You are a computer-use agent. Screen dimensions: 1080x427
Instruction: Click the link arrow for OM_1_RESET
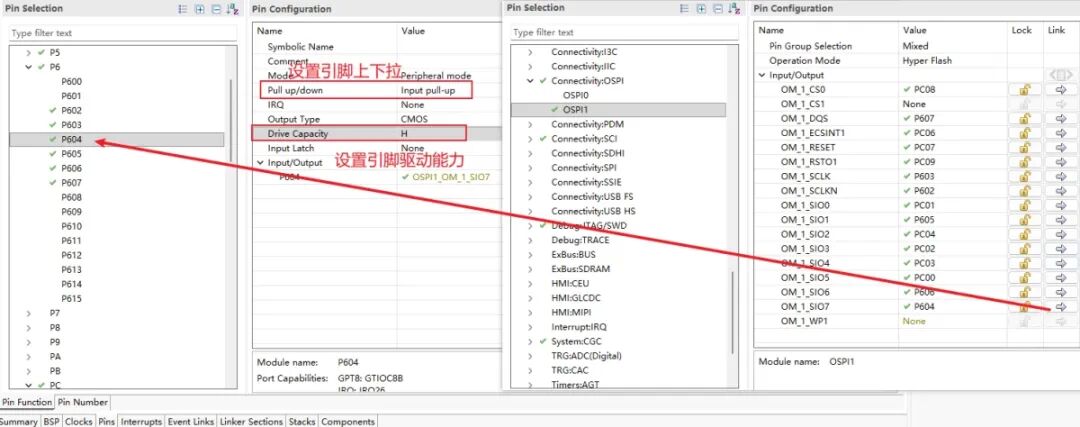pyautogui.click(x=1061, y=147)
